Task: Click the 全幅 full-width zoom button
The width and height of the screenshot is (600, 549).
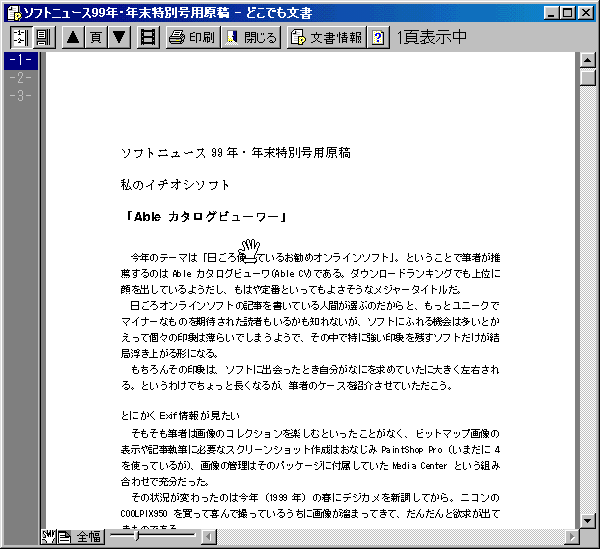Action: click(88, 537)
